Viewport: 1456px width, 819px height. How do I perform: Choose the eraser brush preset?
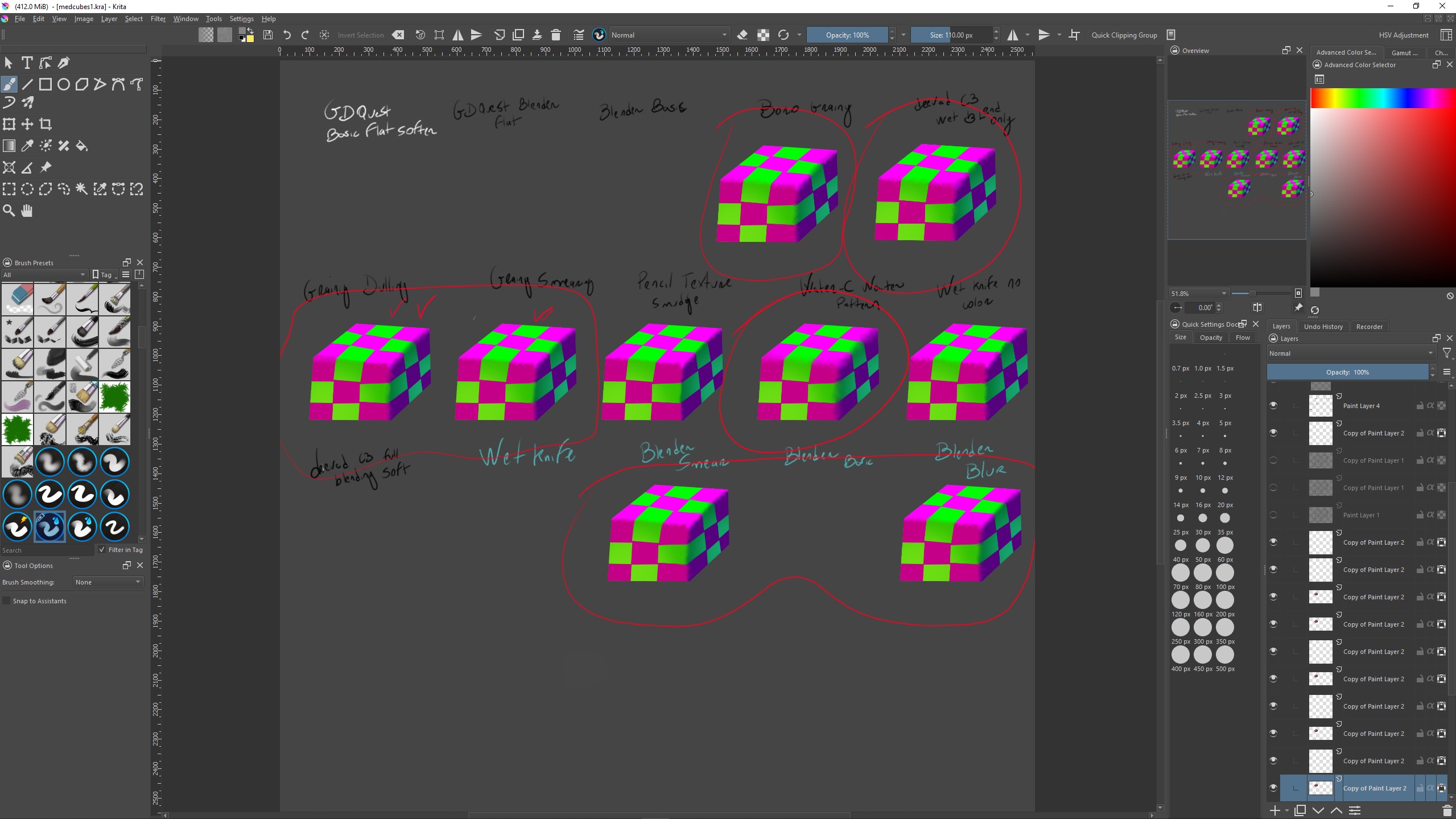click(18, 299)
